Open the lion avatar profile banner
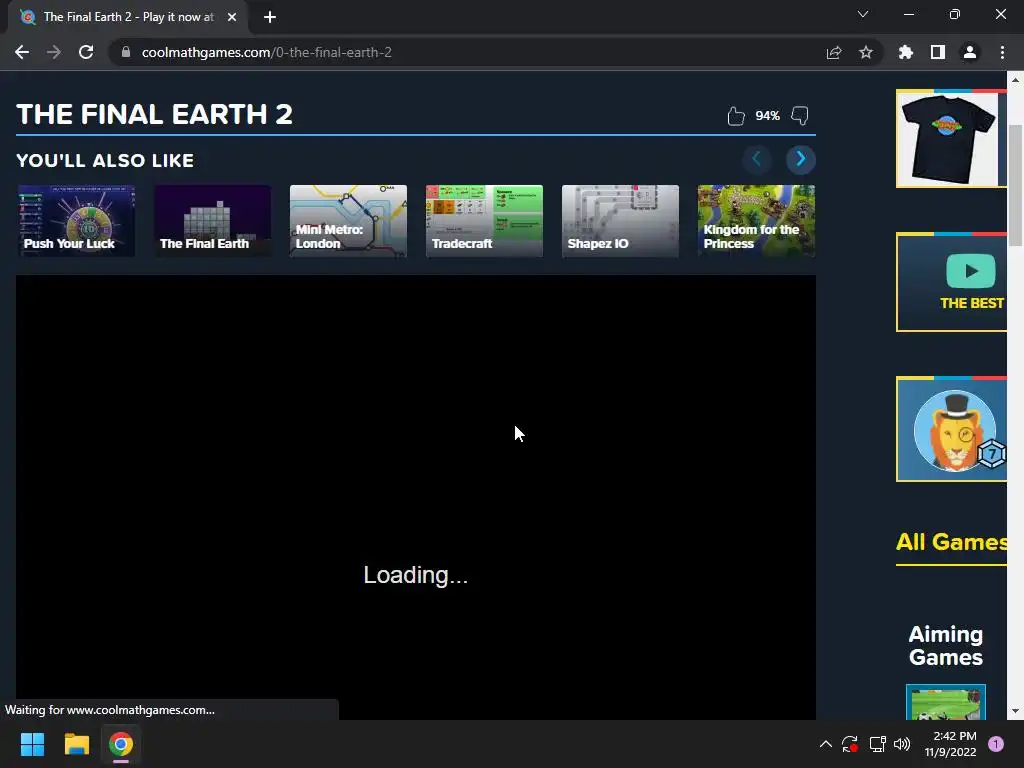 click(x=952, y=429)
